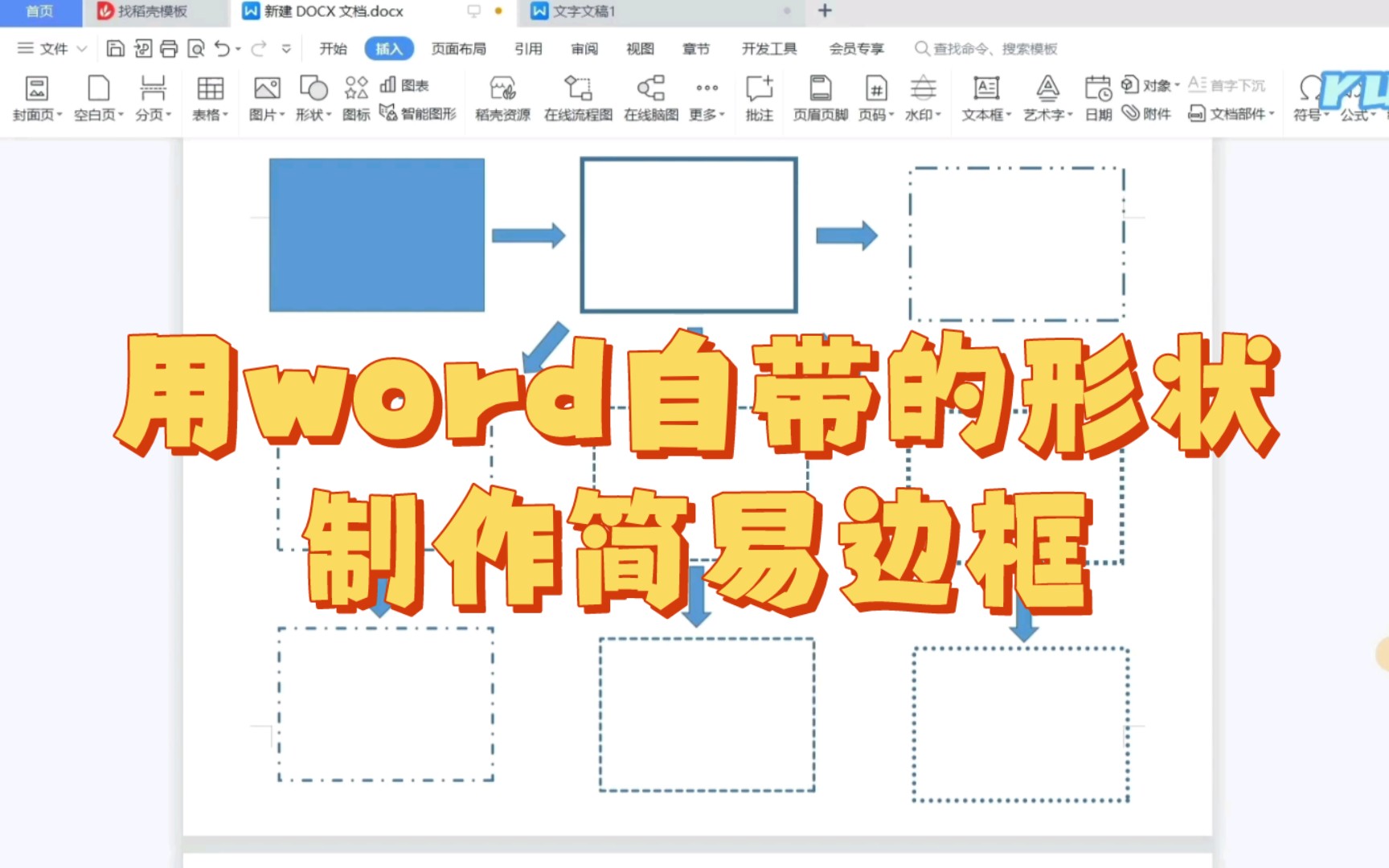Select the top-right dash-dot bordered rectangle
Screen dimensions: 1389x868
point(1017,244)
